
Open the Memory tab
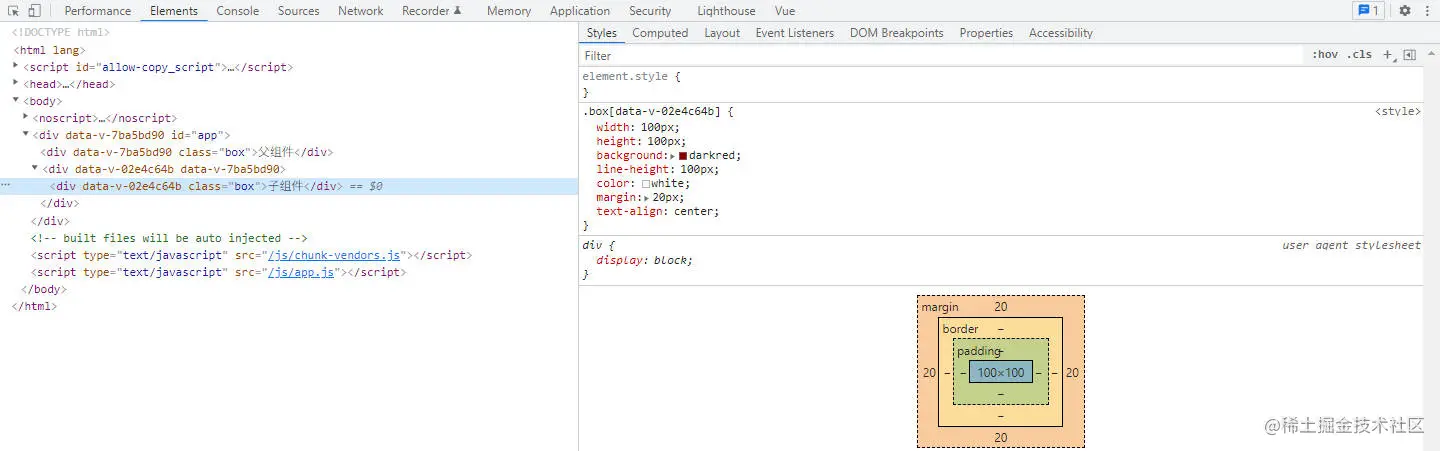pyautogui.click(x=509, y=11)
